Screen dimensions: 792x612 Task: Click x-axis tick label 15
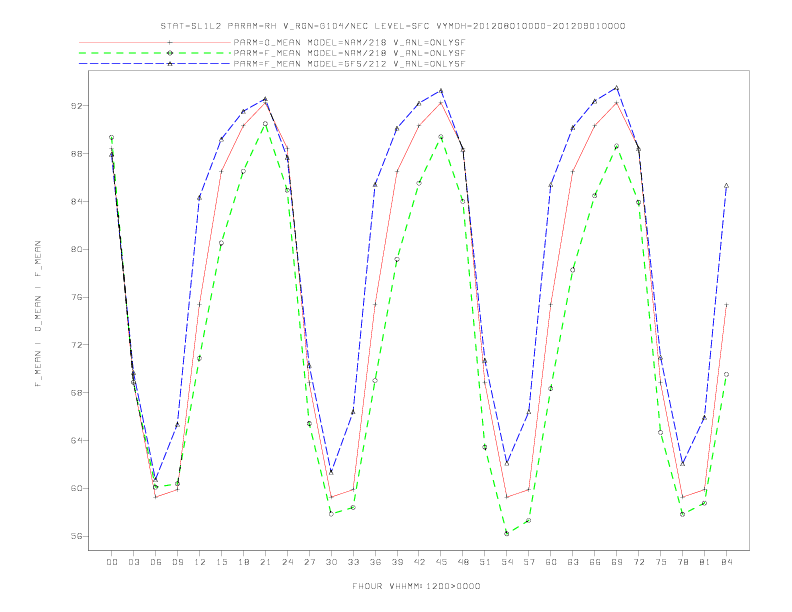point(221,562)
